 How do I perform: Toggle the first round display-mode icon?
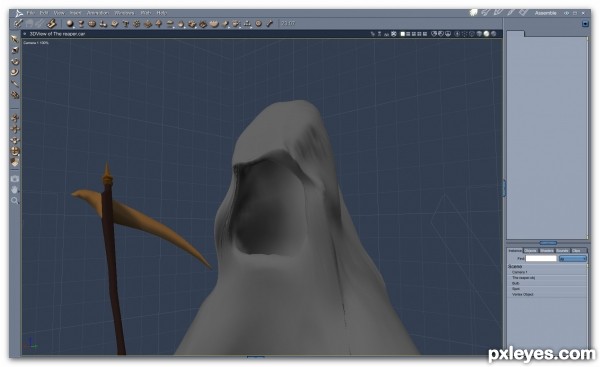[x=434, y=34]
